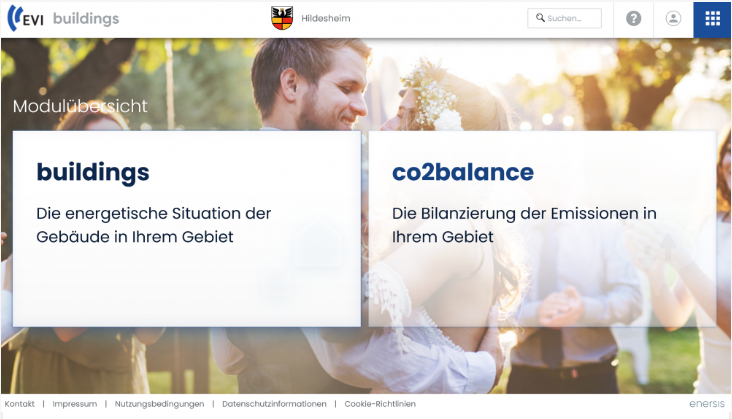Click the co2balance heading text

click(463, 172)
